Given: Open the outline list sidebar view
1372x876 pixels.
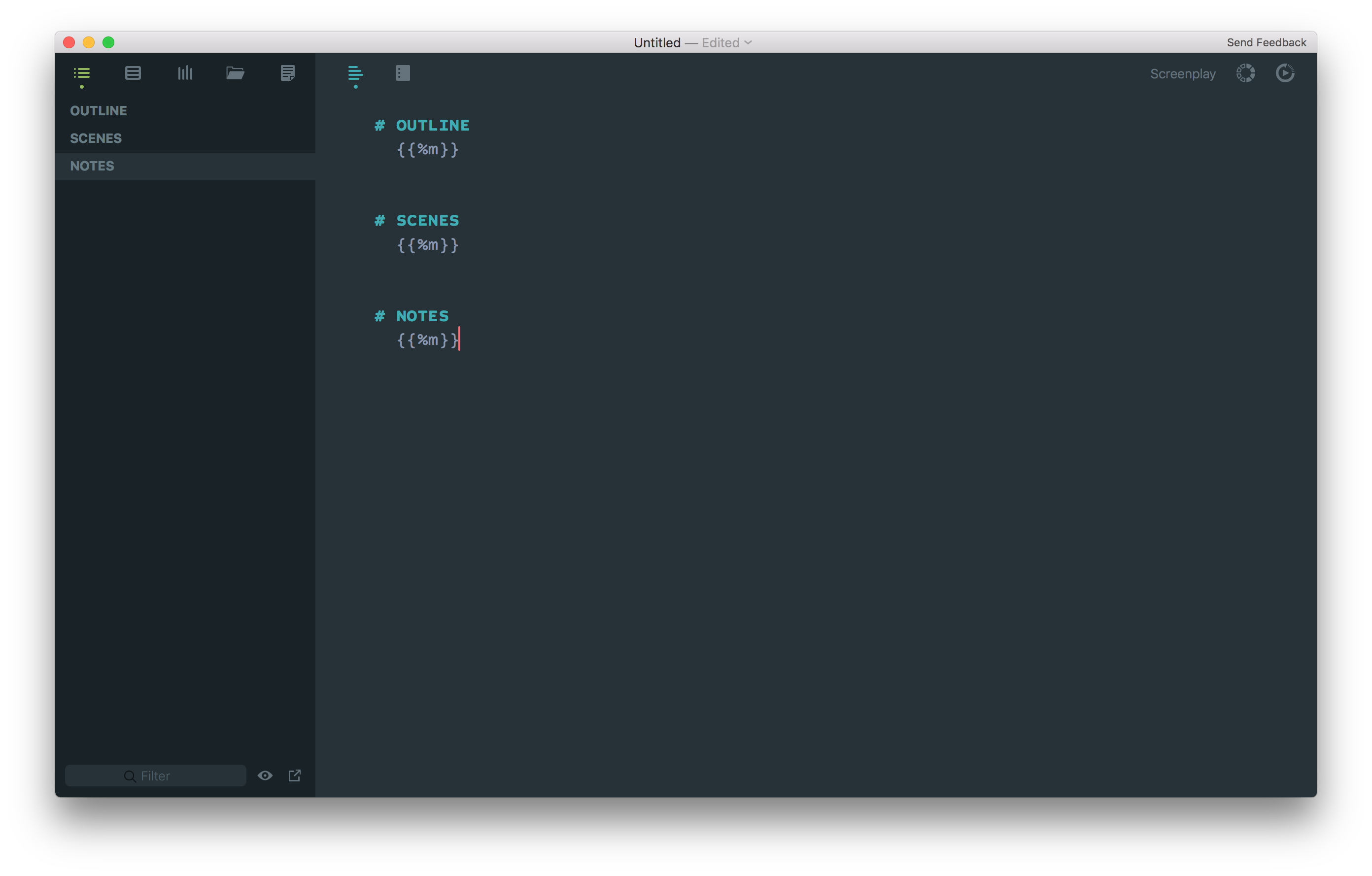Looking at the screenshot, I should [82, 73].
